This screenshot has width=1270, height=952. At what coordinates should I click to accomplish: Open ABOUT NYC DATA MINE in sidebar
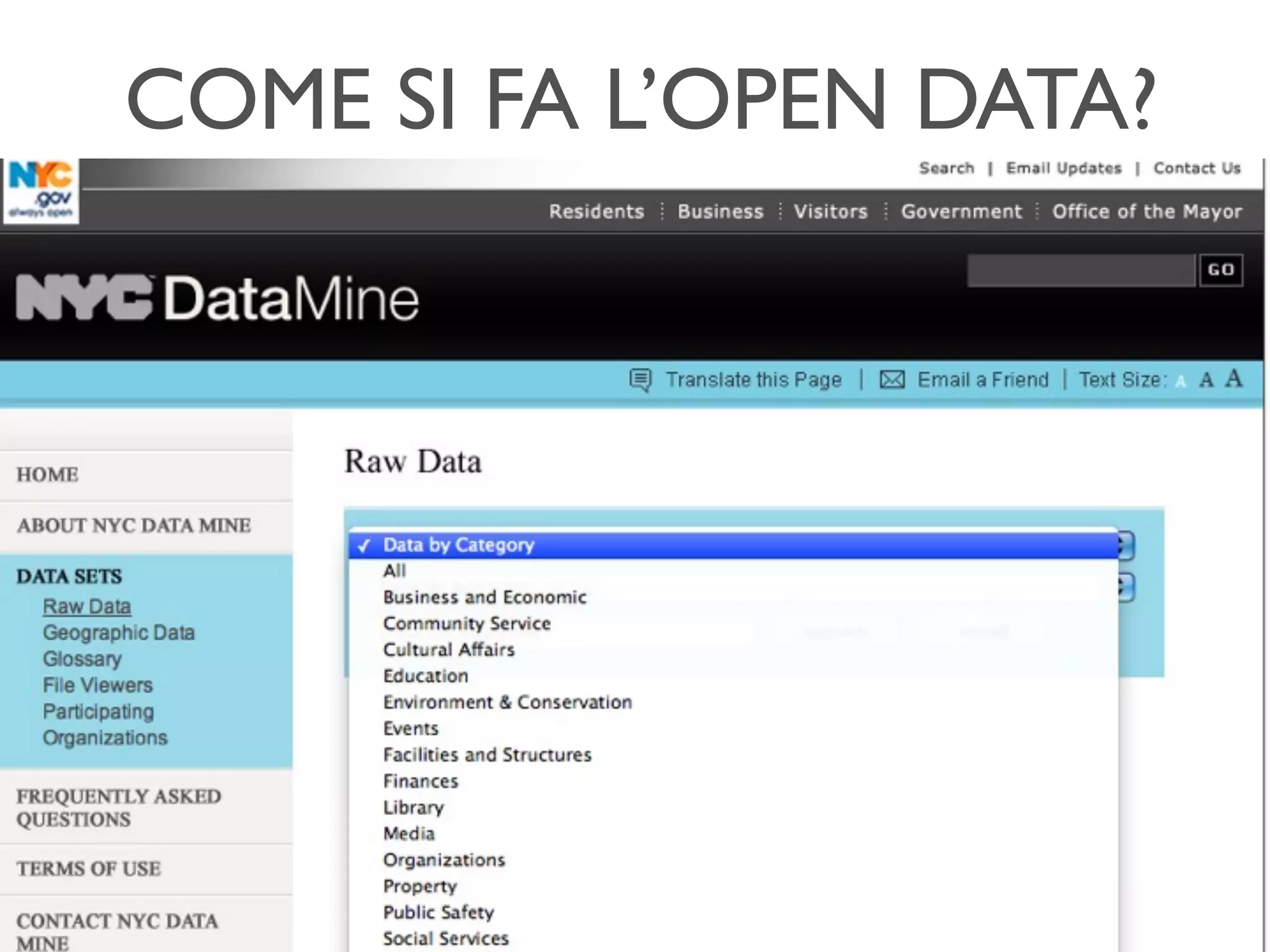[x=134, y=526]
